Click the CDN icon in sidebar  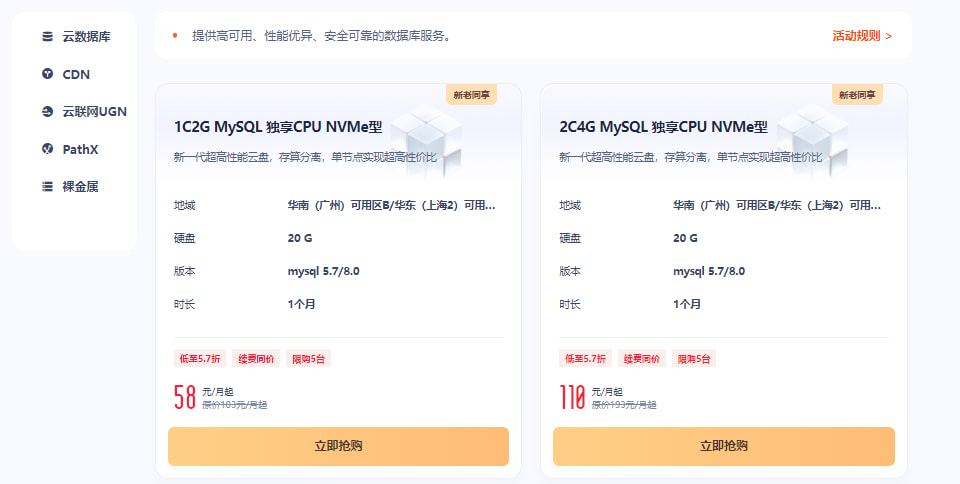(x=47, y=74)
